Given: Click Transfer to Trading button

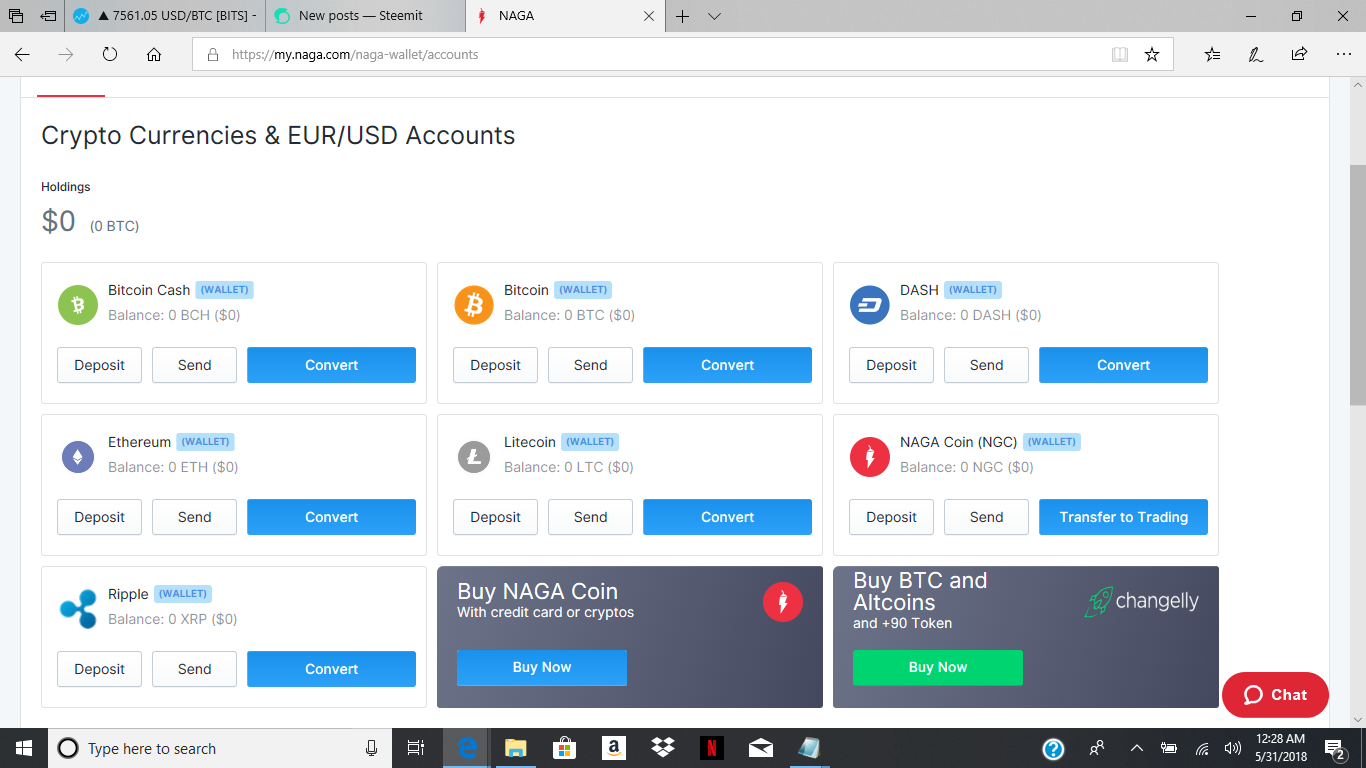Looking at the screenshot, I should [1123, 517].
